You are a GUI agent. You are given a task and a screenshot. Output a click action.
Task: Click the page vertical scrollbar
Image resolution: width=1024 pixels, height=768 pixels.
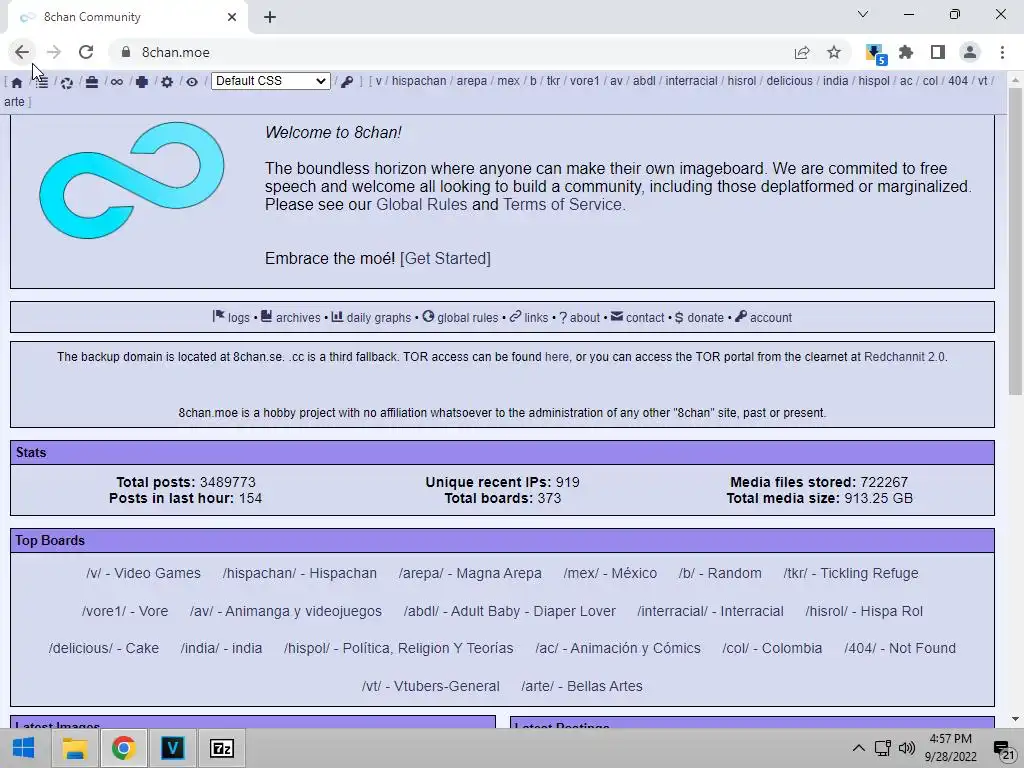click(1015, 242)
